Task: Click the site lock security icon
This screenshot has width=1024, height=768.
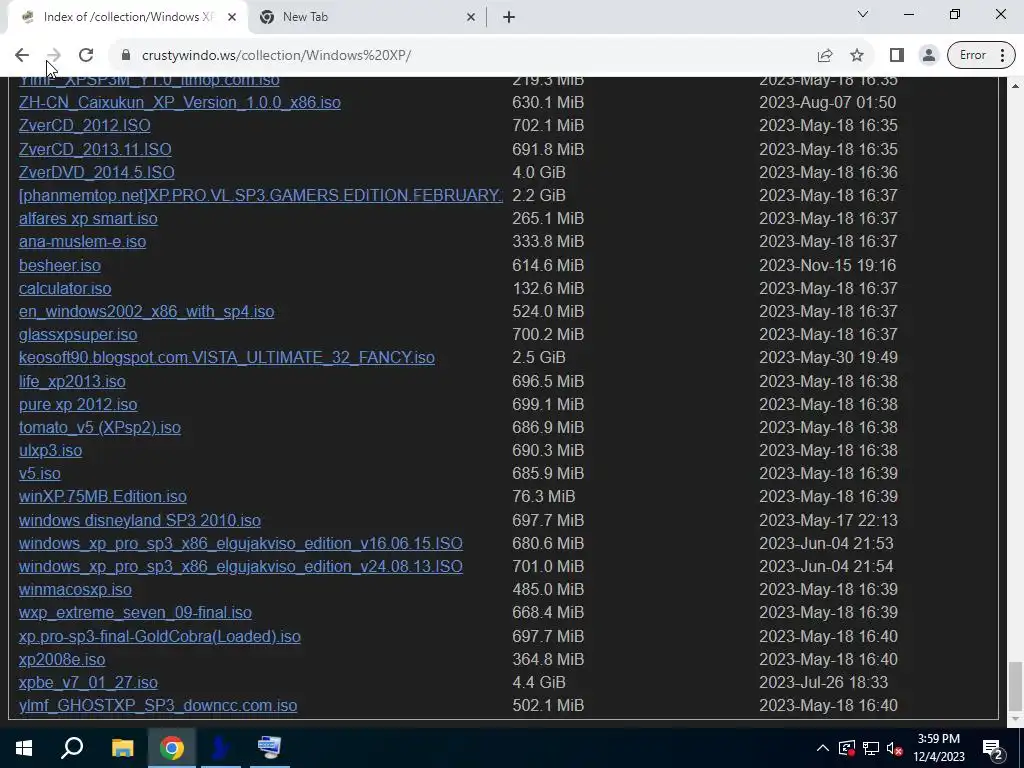Action: [126, 56]
